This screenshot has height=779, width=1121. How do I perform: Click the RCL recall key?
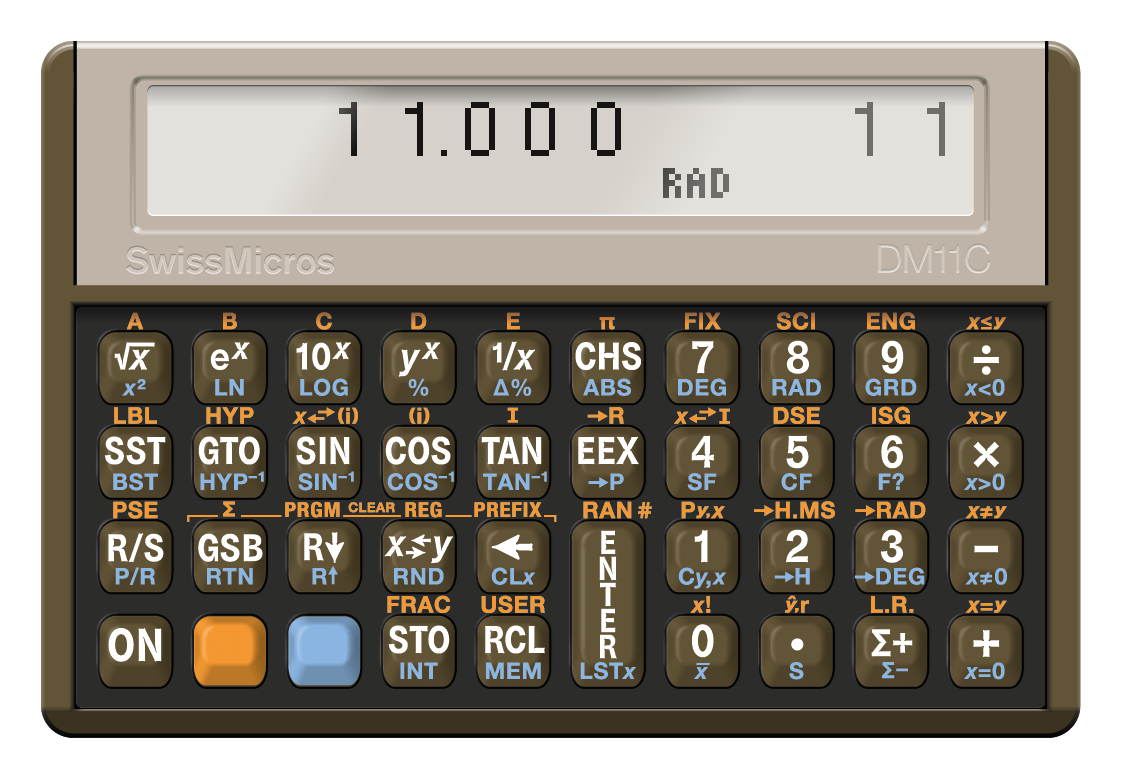click(x=513, y=651)
